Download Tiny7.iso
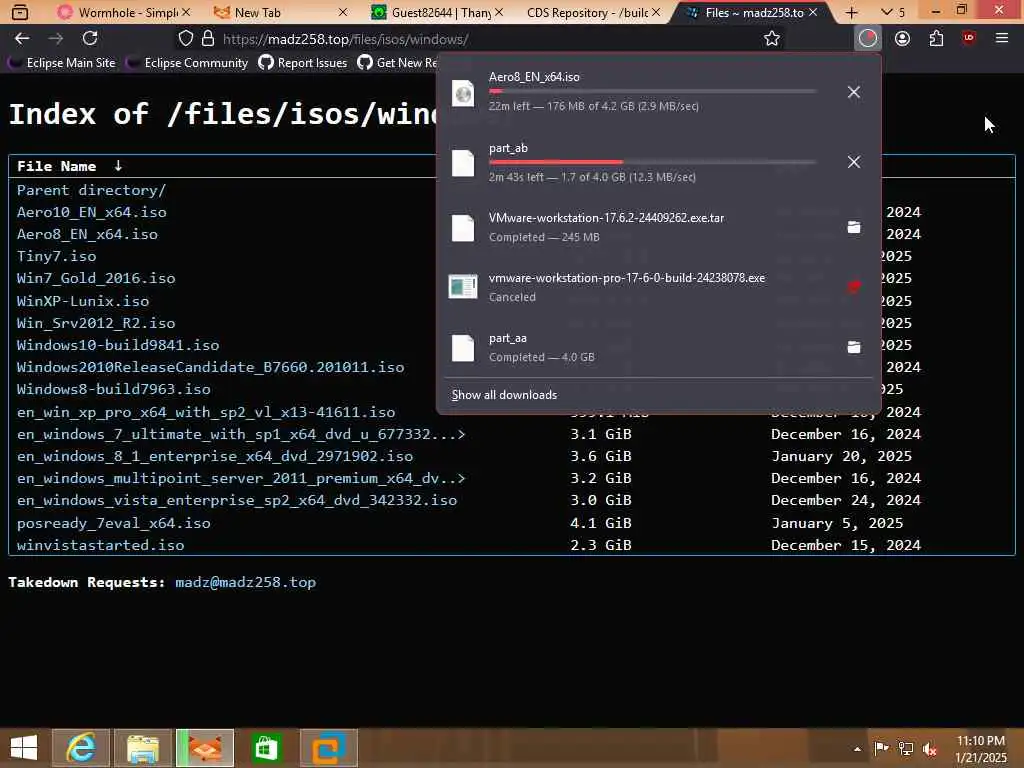 coord(56,256)
